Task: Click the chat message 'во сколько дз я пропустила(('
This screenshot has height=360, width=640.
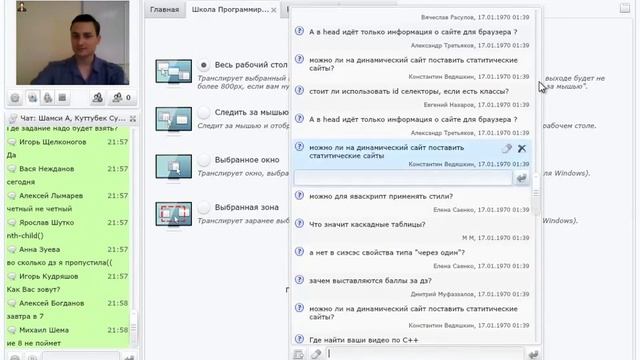Action: coord(59,263)
